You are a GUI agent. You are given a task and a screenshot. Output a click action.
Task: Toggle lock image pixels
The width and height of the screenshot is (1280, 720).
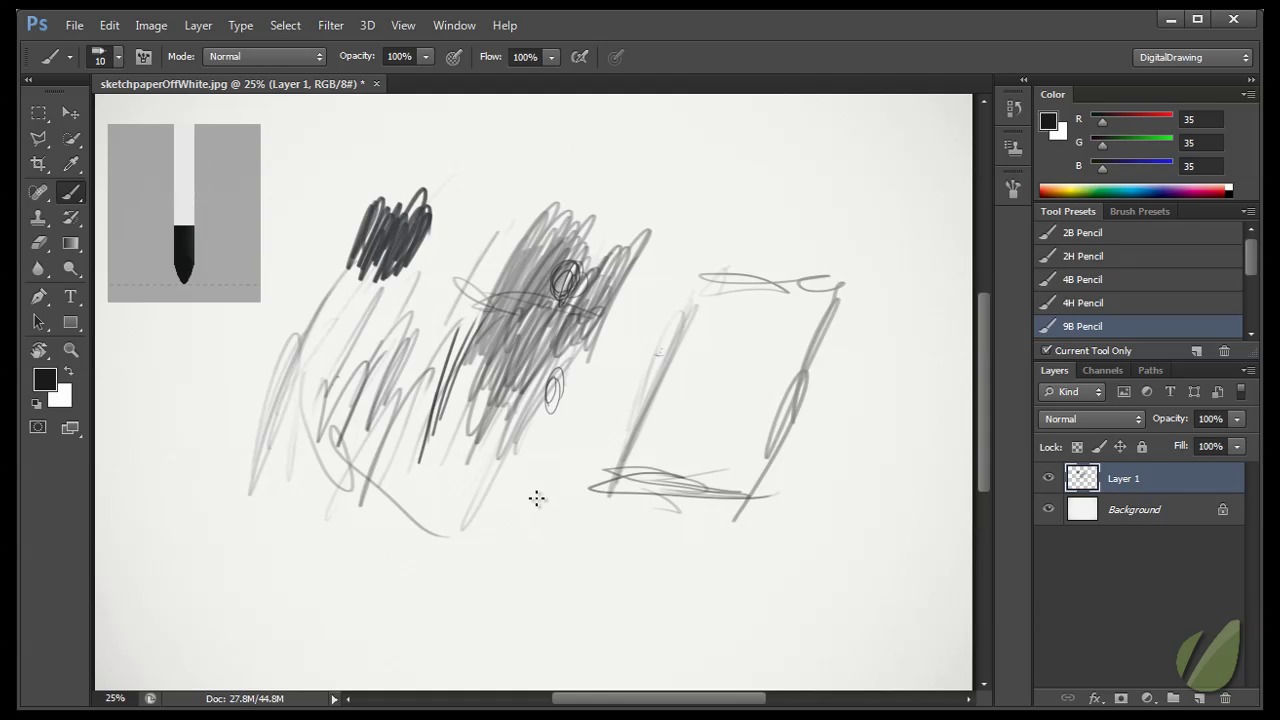(x=1099, y=447)
